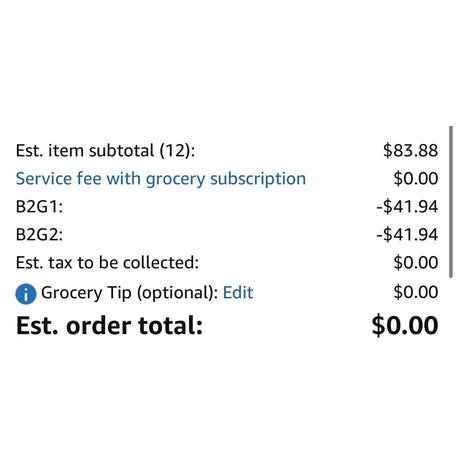Viewport: 465px width, 465px height.
Task: Select the Est. tax to be collected label
Action: click(107, 263)
